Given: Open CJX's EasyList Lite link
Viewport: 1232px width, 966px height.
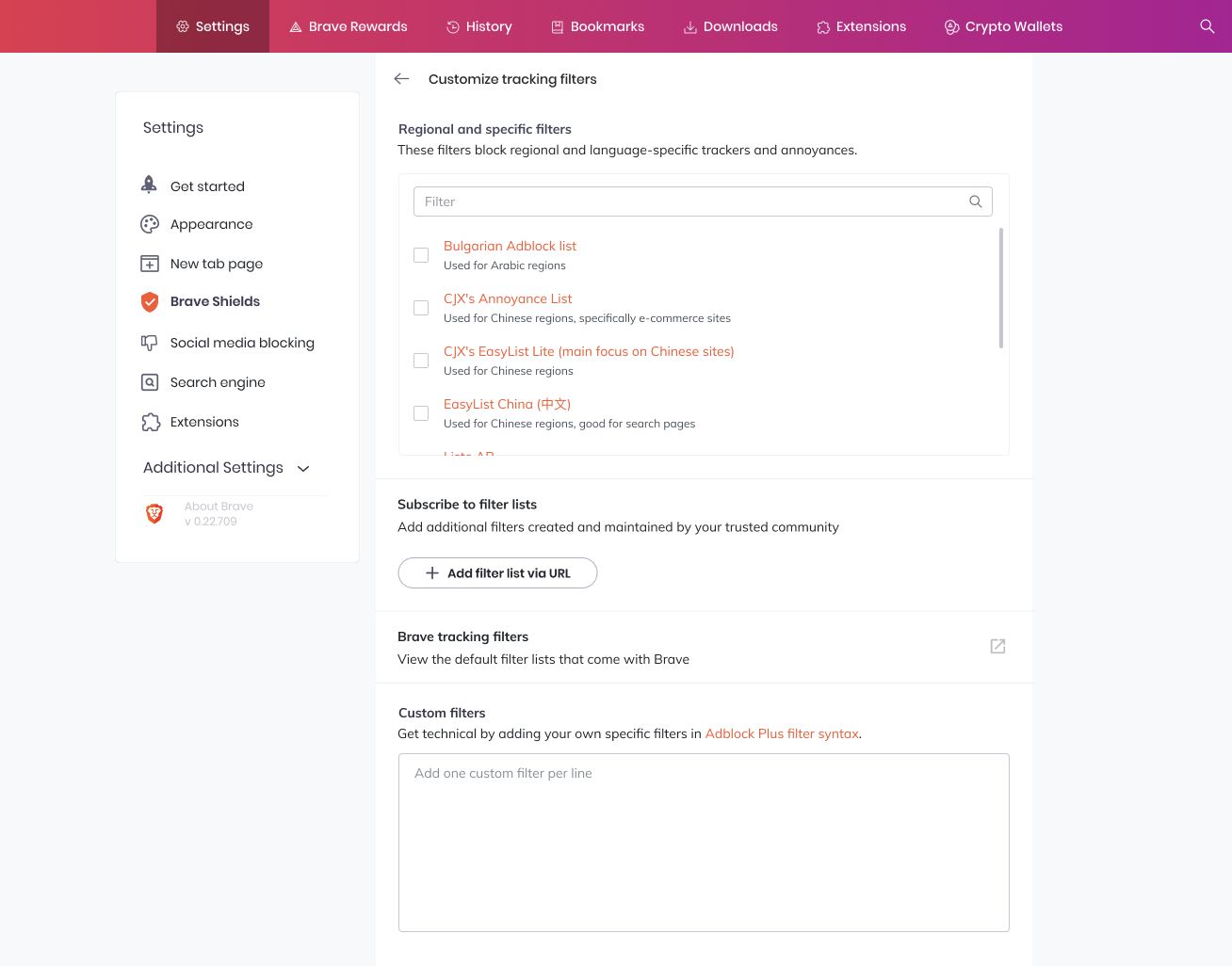Looking at the screenshot, I should click(589, 351).
